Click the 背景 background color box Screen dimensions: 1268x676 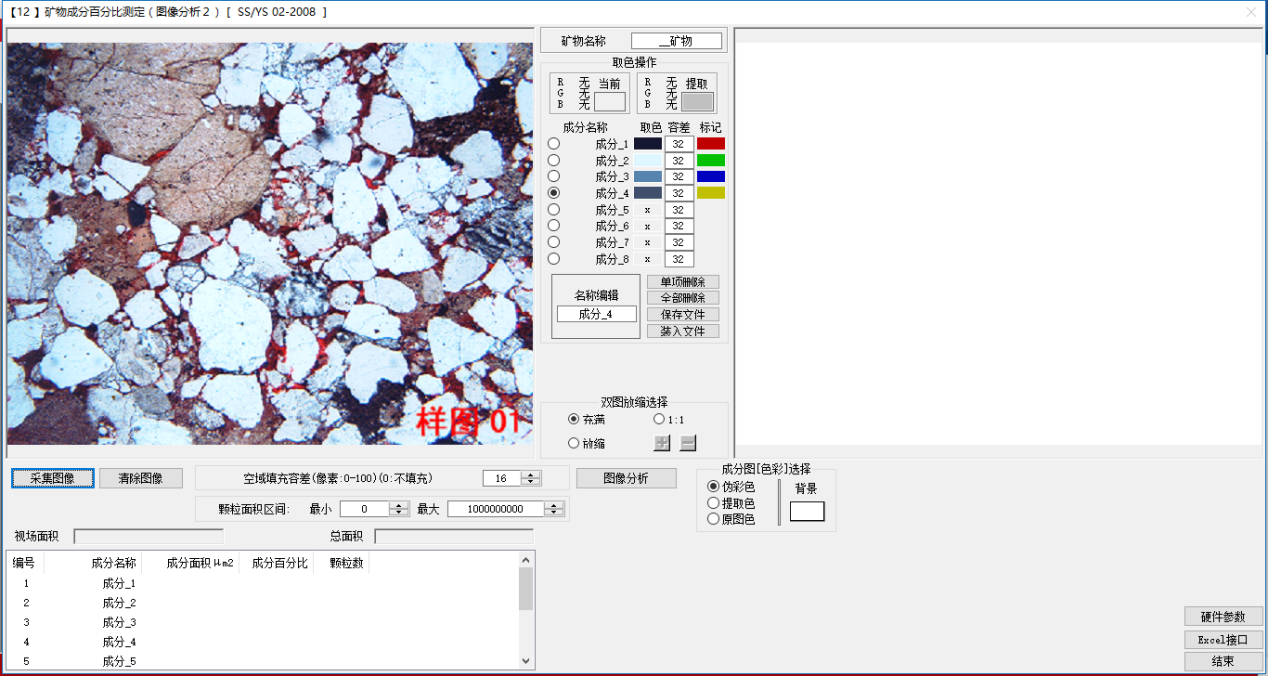806,511
